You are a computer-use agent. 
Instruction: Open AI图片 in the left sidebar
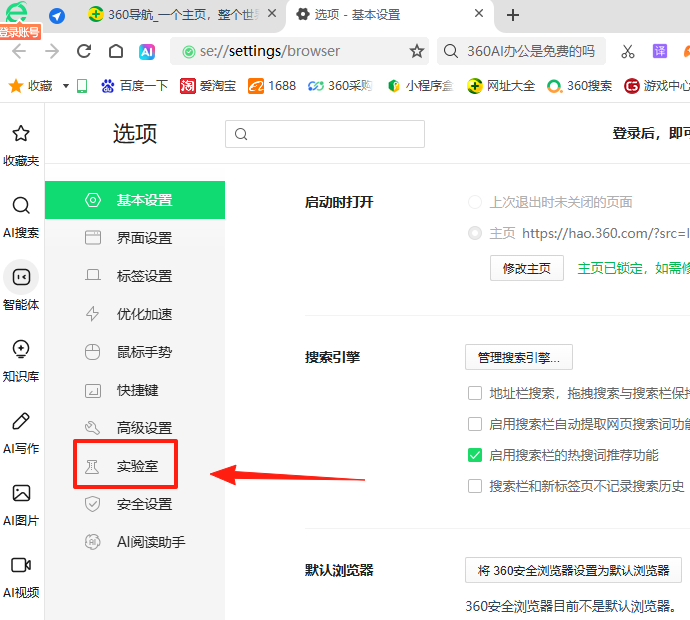point(21,506)
